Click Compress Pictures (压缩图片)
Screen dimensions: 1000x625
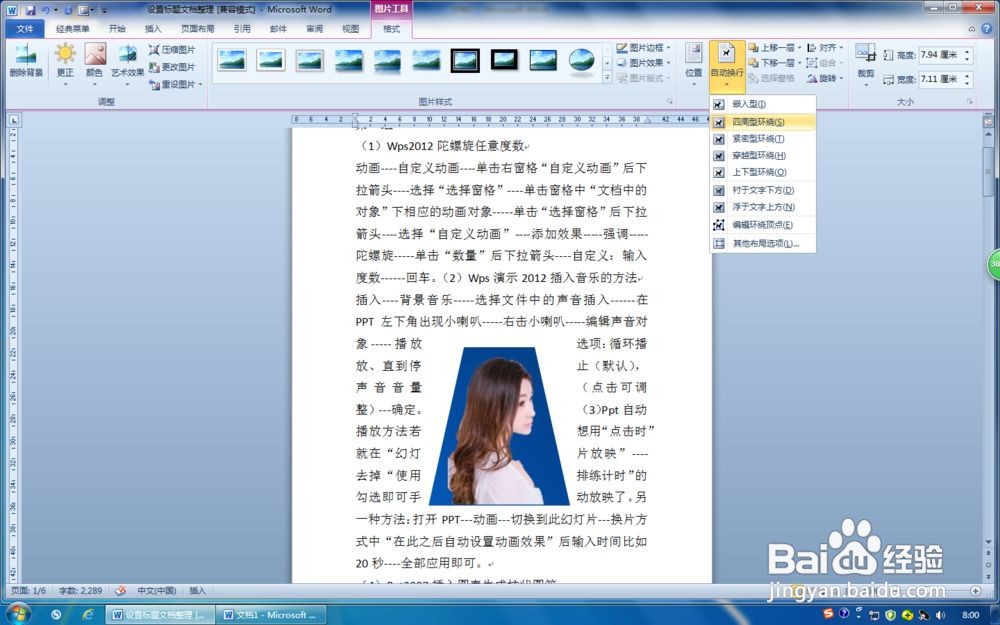click(x=172, y=50)
